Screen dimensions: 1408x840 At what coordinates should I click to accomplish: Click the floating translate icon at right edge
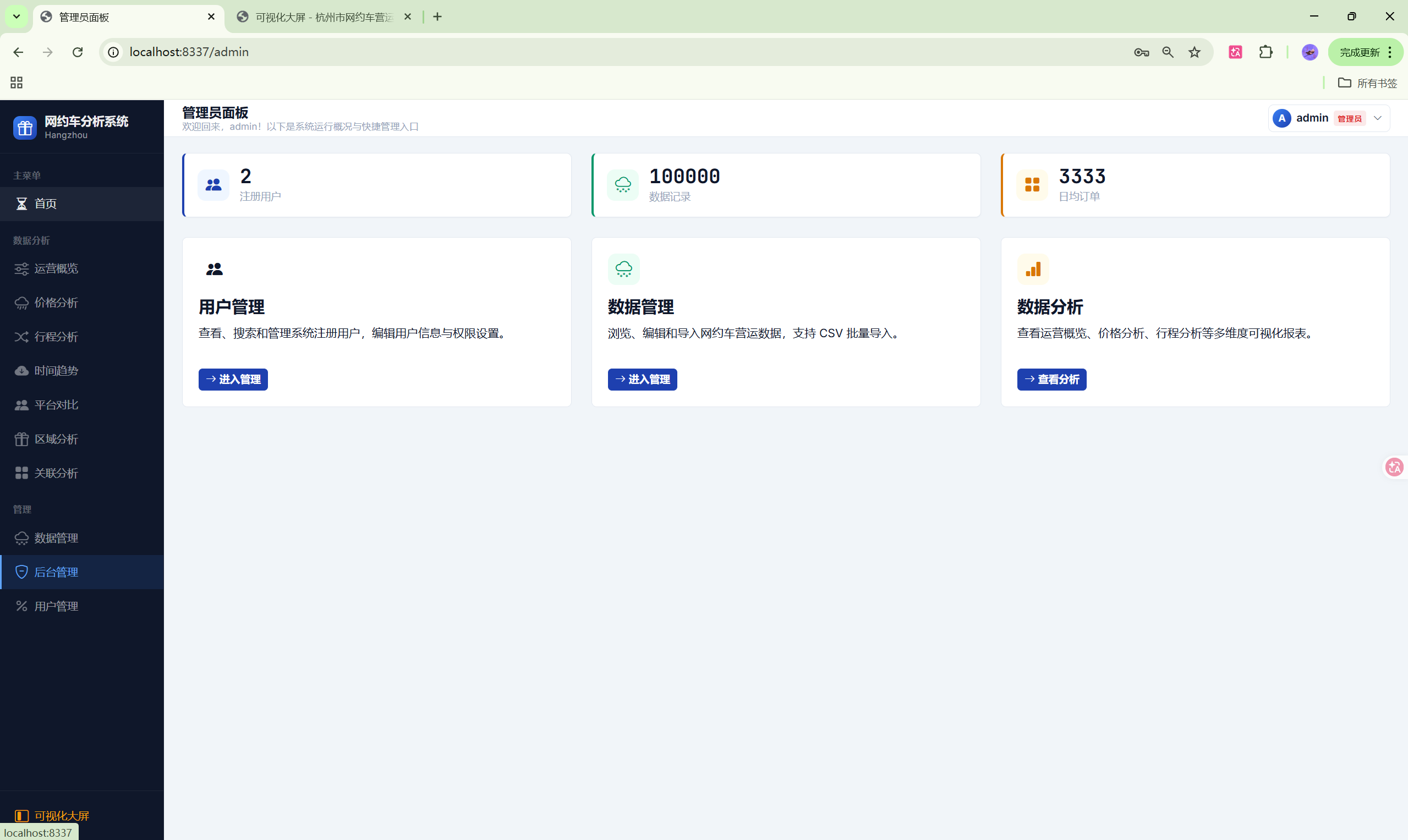tap(1394, 467)
